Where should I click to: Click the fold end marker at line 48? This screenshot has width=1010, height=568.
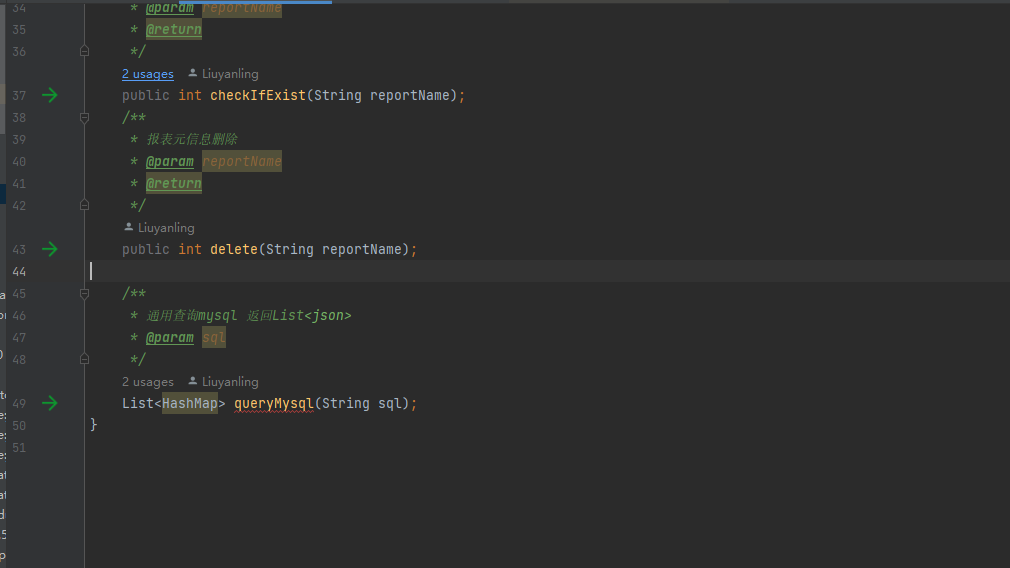coord(85,359)
